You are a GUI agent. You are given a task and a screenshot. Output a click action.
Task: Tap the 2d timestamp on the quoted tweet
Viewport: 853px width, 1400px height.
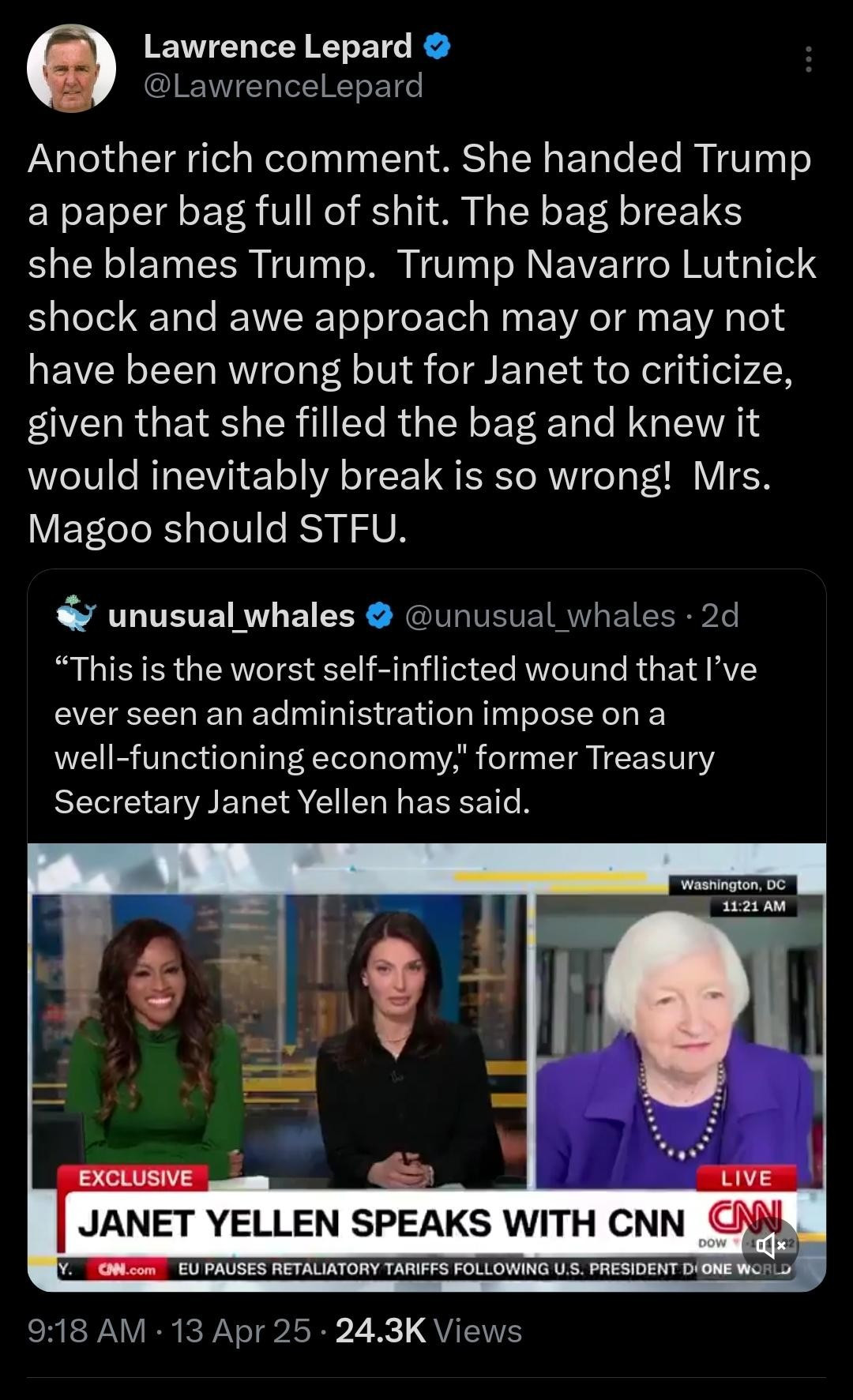pyautogui.click(x=720, y=616)
